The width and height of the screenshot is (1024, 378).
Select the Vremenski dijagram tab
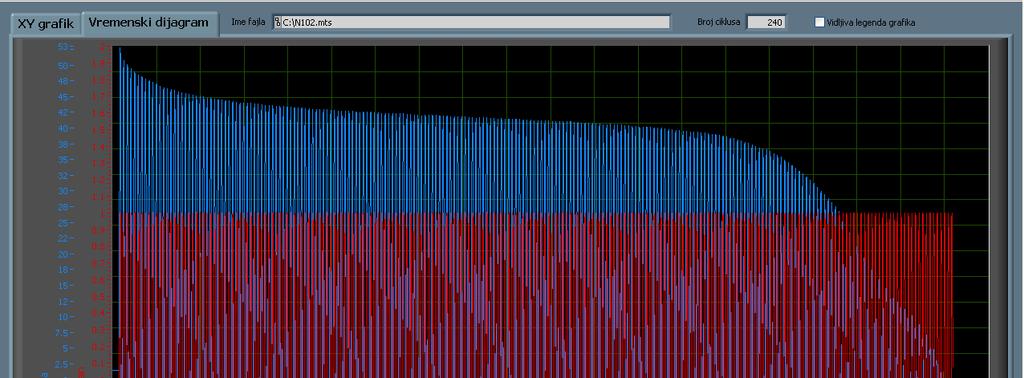(x=149, y=22)
